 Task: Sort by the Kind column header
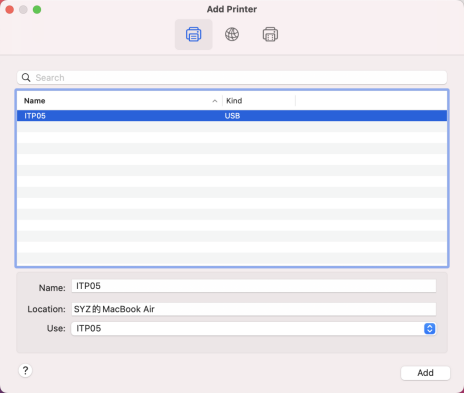(259, 101)
